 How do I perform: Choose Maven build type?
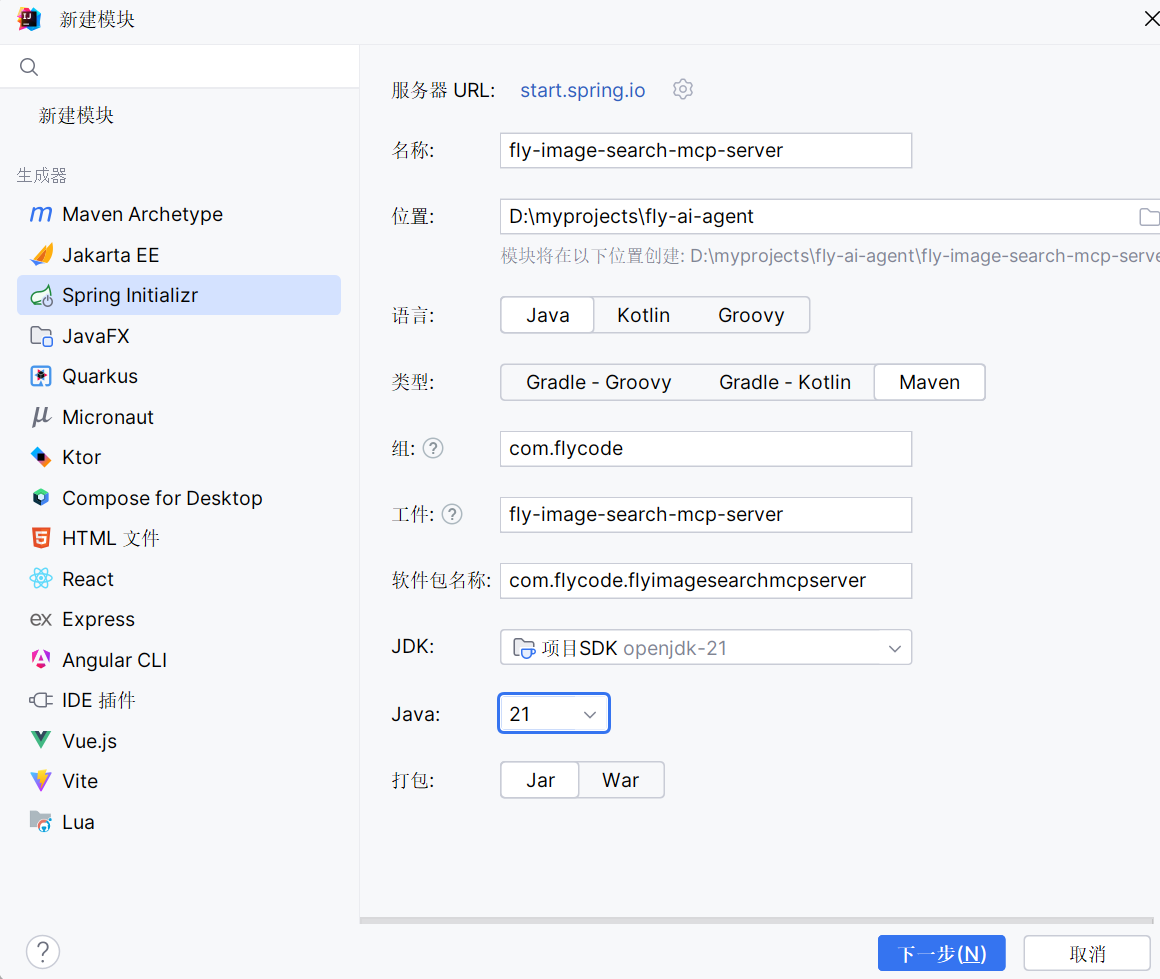929,383
